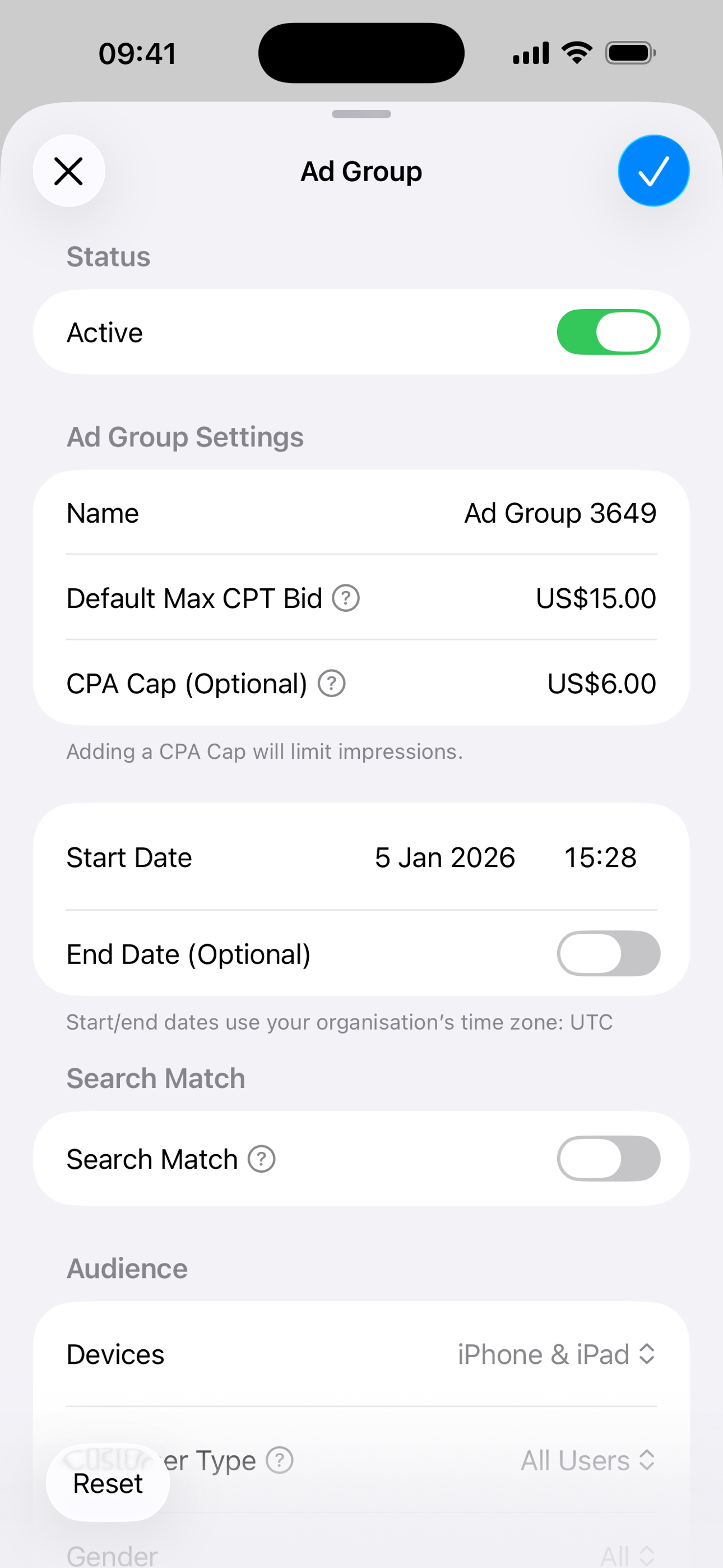Viewport: 723px width, 1568px height.
Task: Open Default Max CPT Bid help icon
Action: (346, 598)
